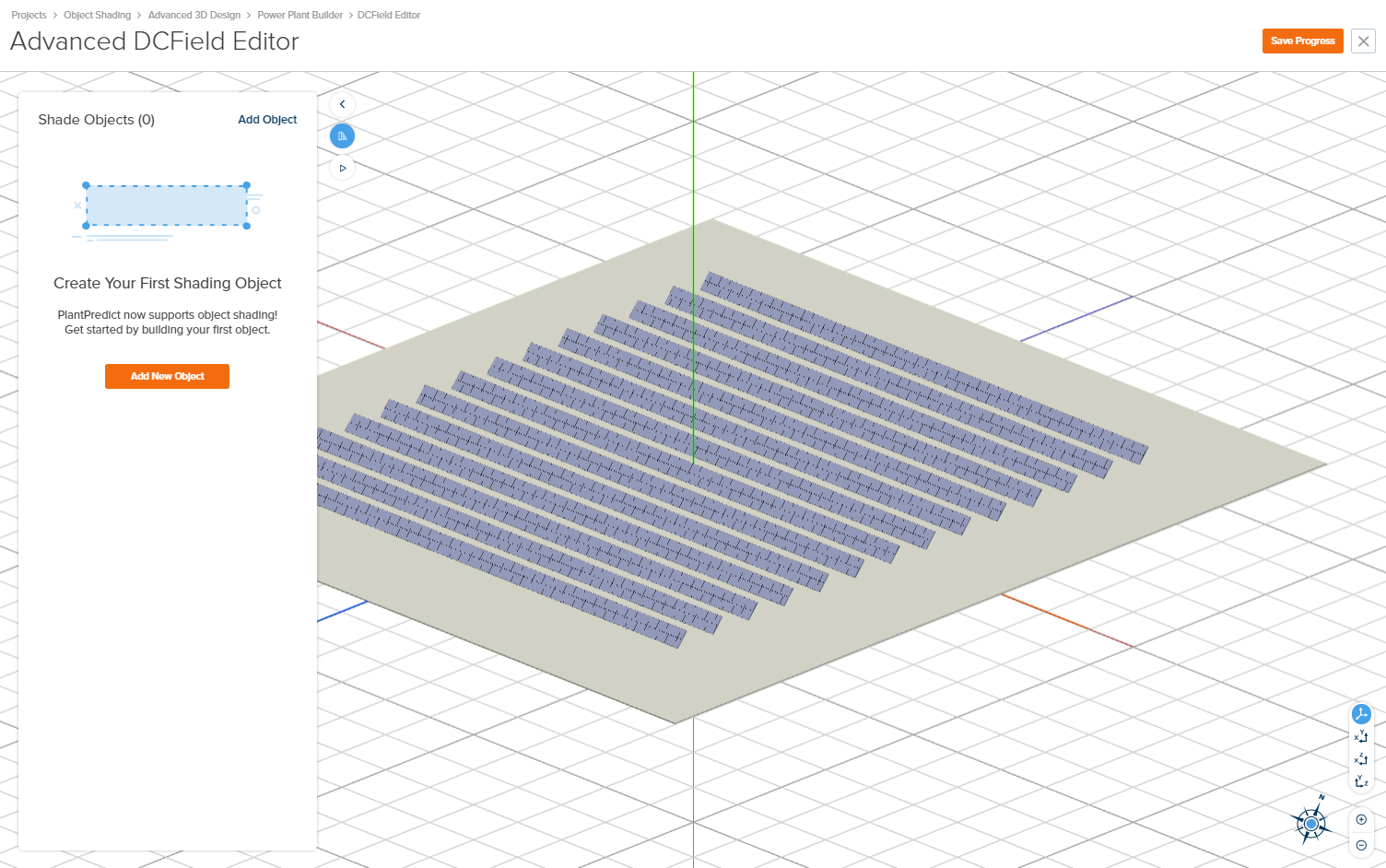The width and height of the screenshot is (1386, 868).
Task: Open Object Shading breadcrumb
Action: (97, 15)
